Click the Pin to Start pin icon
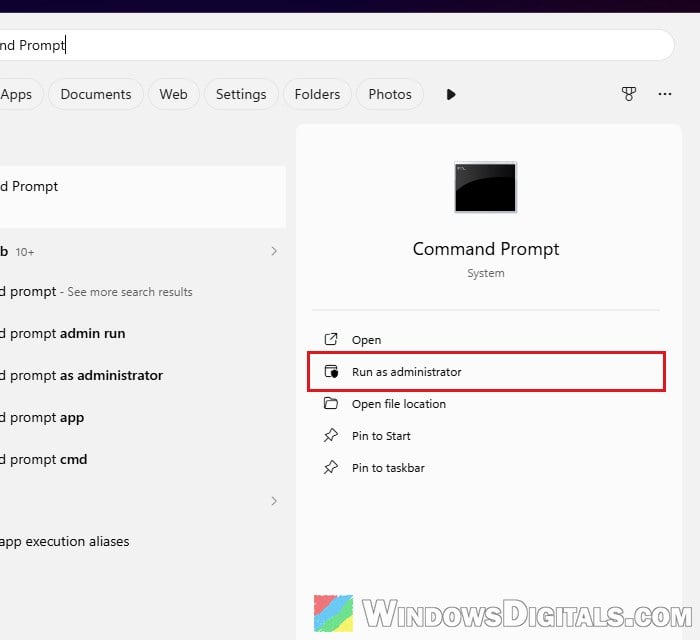 331,435
